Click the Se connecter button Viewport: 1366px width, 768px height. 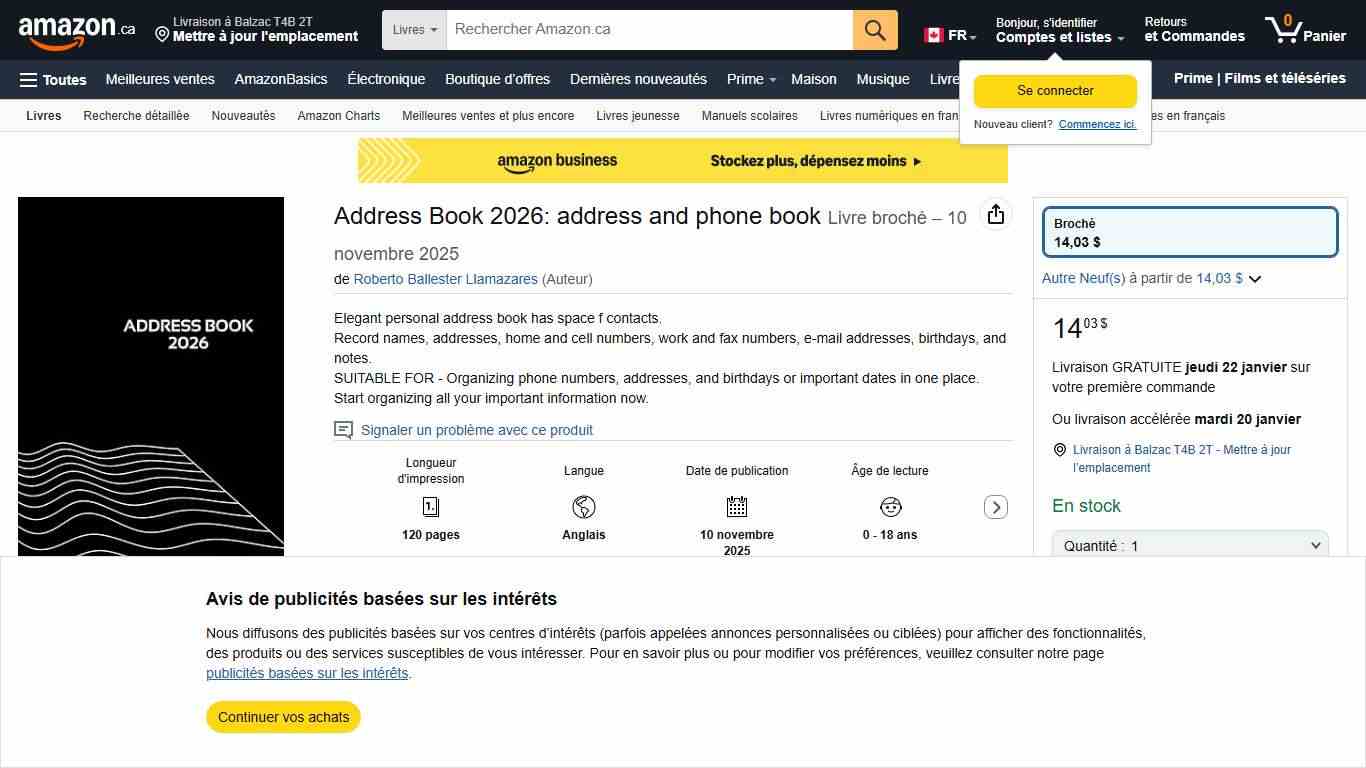point(1055,91)
